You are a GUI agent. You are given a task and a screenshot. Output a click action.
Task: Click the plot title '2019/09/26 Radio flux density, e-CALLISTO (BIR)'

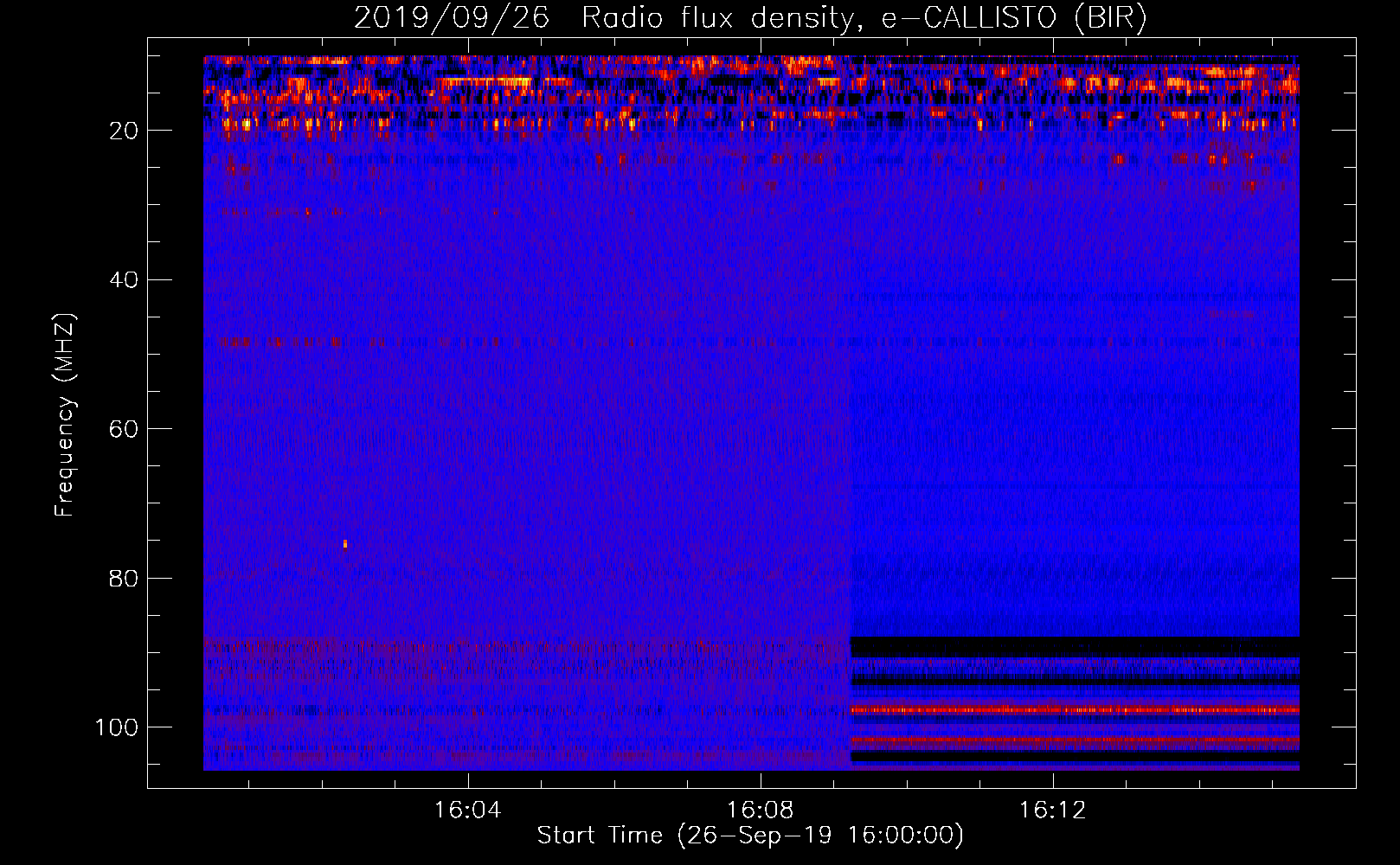click(750, 18)
